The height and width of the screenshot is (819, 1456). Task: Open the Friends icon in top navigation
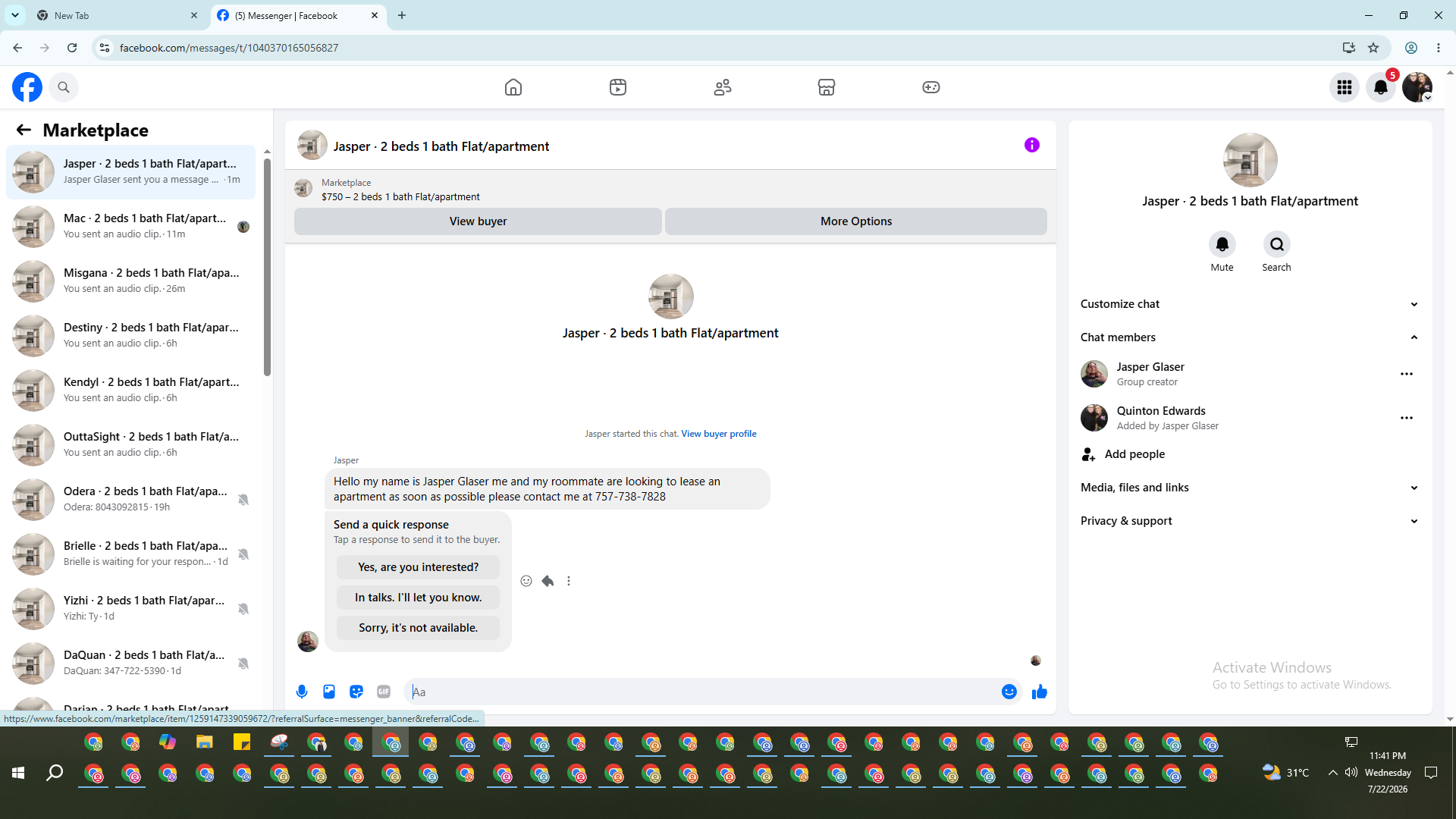tap(723, 87)
